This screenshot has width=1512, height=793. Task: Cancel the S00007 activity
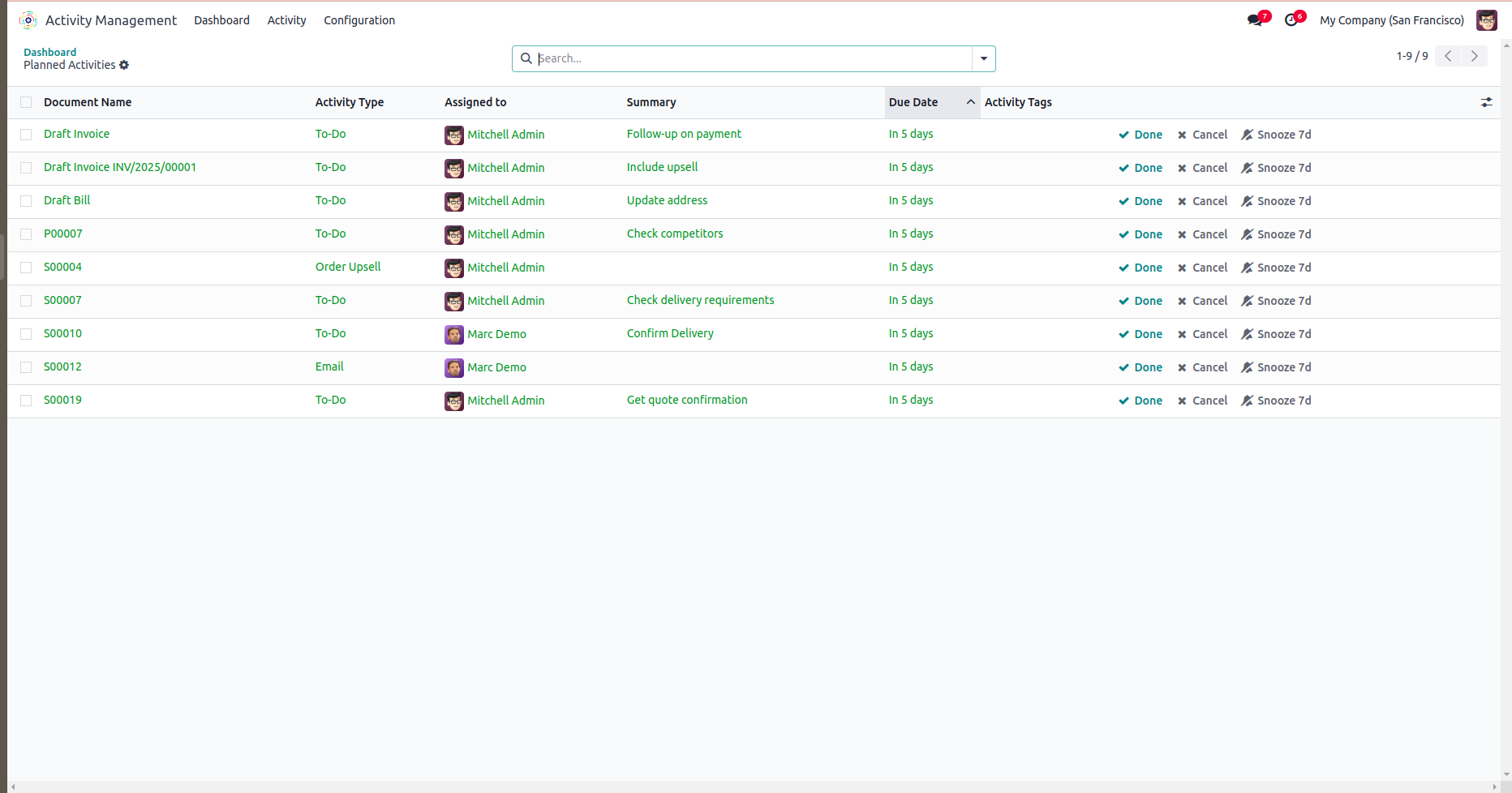click(1202, 301)
